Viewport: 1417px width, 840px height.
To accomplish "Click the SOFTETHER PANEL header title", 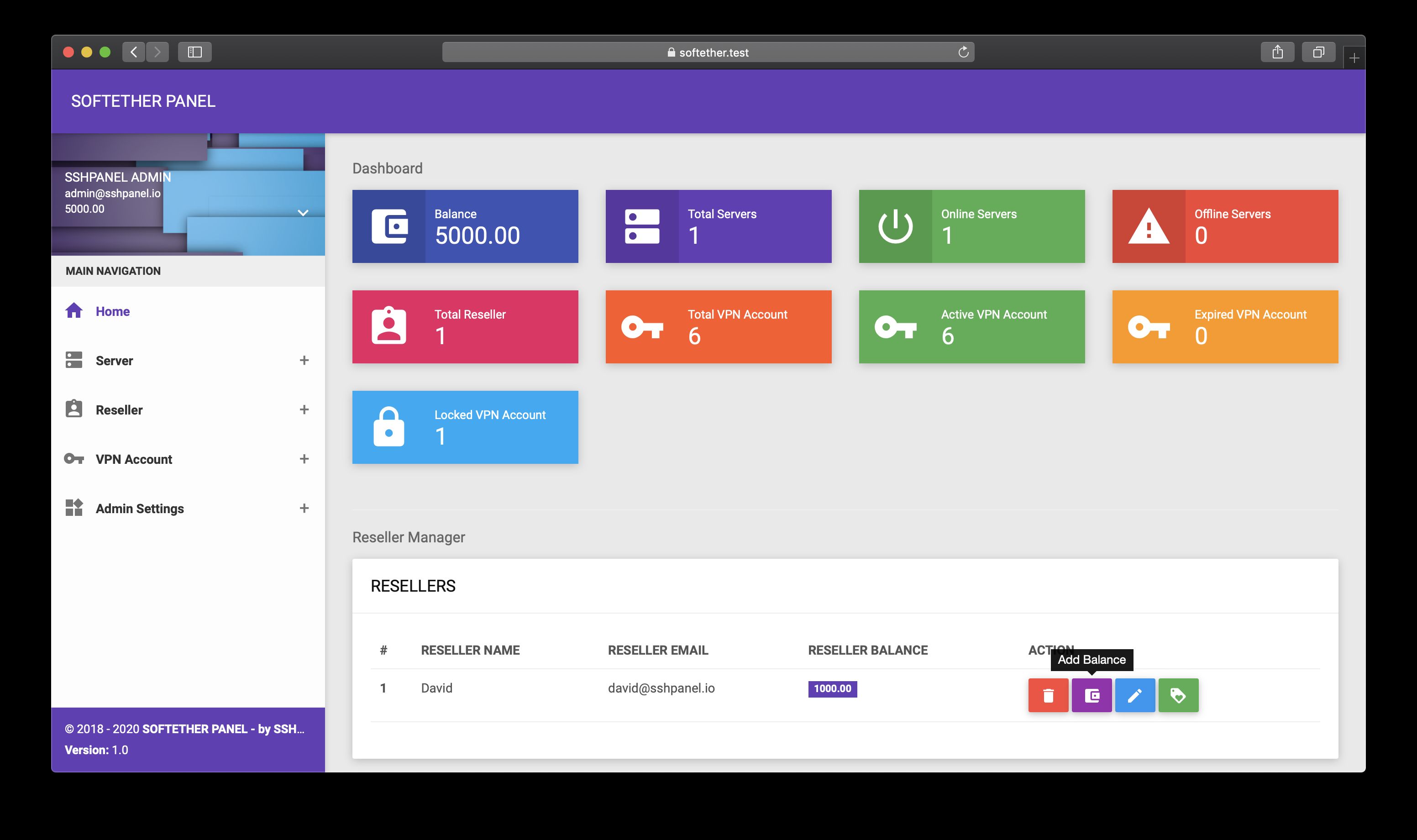I will 143,101.
